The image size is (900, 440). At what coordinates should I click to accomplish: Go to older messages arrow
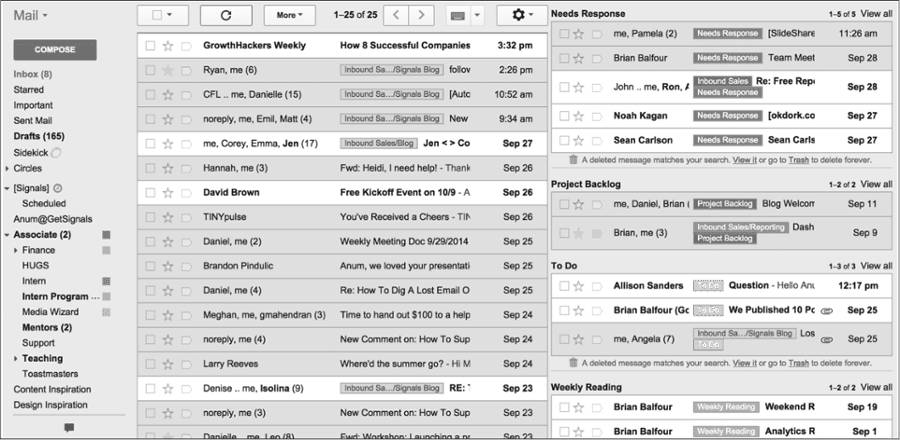421,15
